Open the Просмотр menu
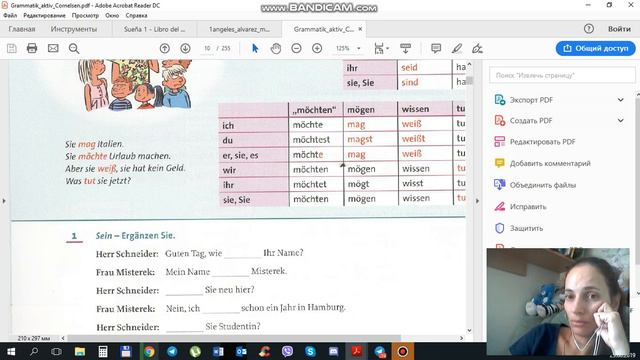The height and width of the screenshot is (360, 640). click(x=85, y=16)
